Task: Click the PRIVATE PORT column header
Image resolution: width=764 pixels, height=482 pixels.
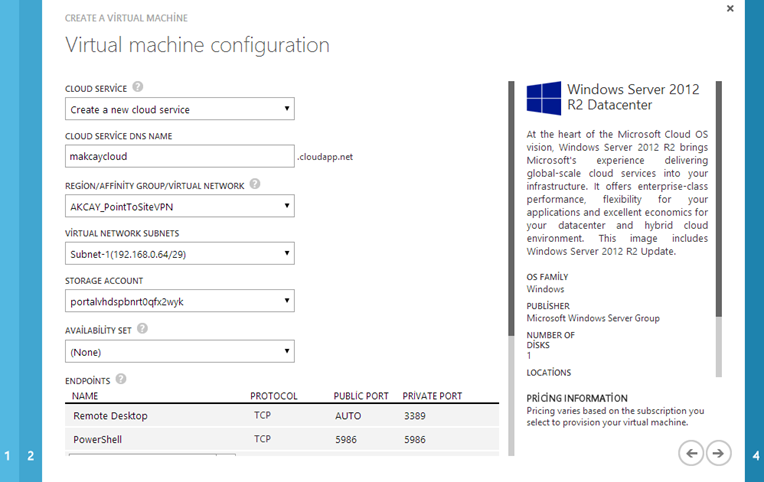Action: click(x=432, y=396)
